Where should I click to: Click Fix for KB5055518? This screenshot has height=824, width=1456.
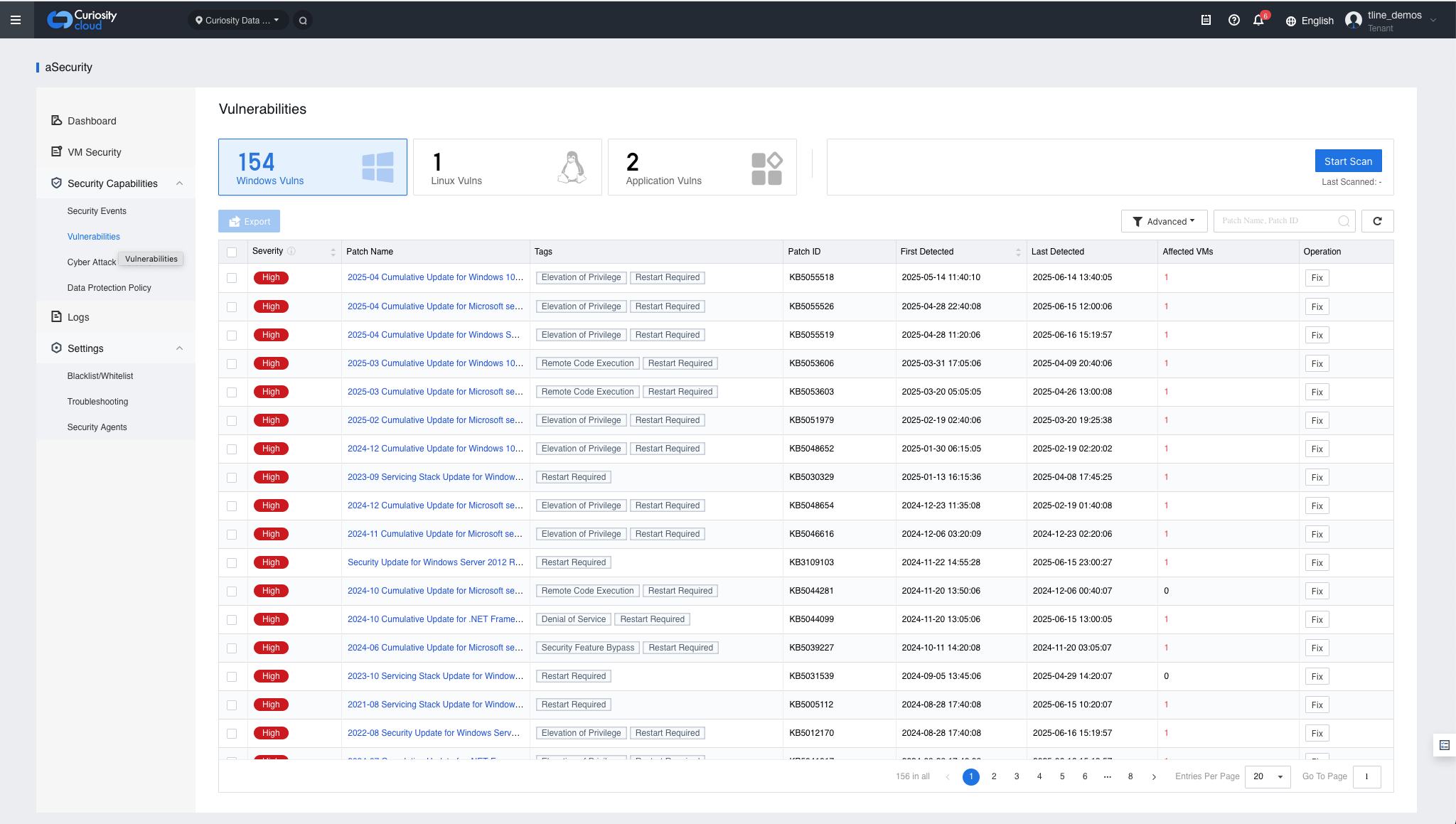[x=1317, y=278]
